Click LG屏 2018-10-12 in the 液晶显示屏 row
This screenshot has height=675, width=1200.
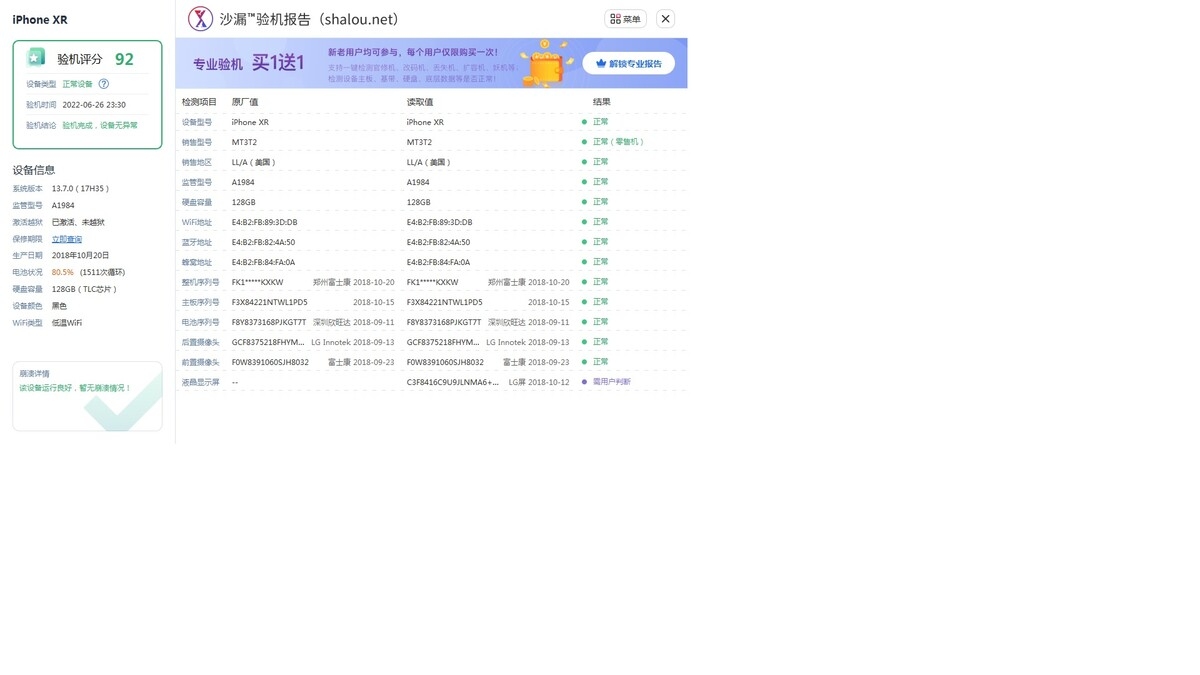(539, 382)
